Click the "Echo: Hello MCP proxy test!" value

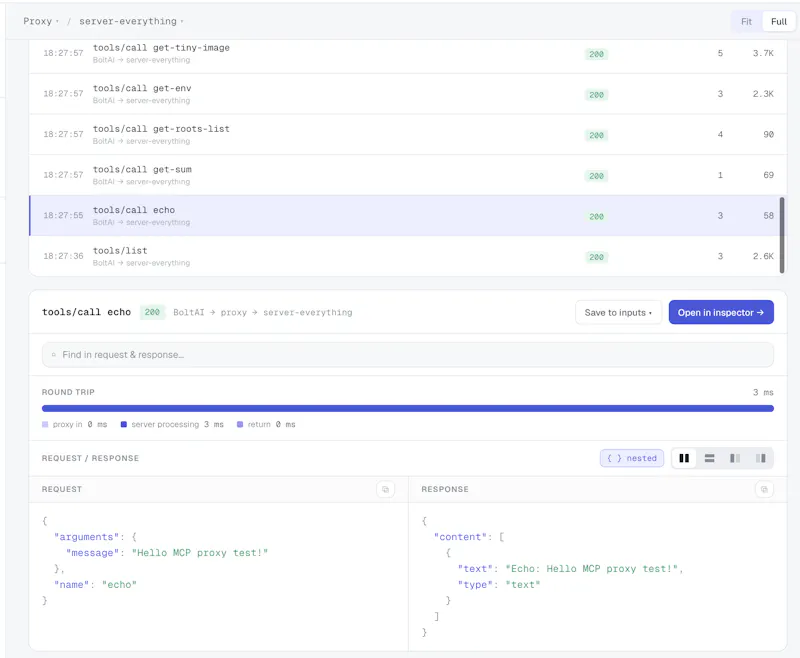pos(592,569)
